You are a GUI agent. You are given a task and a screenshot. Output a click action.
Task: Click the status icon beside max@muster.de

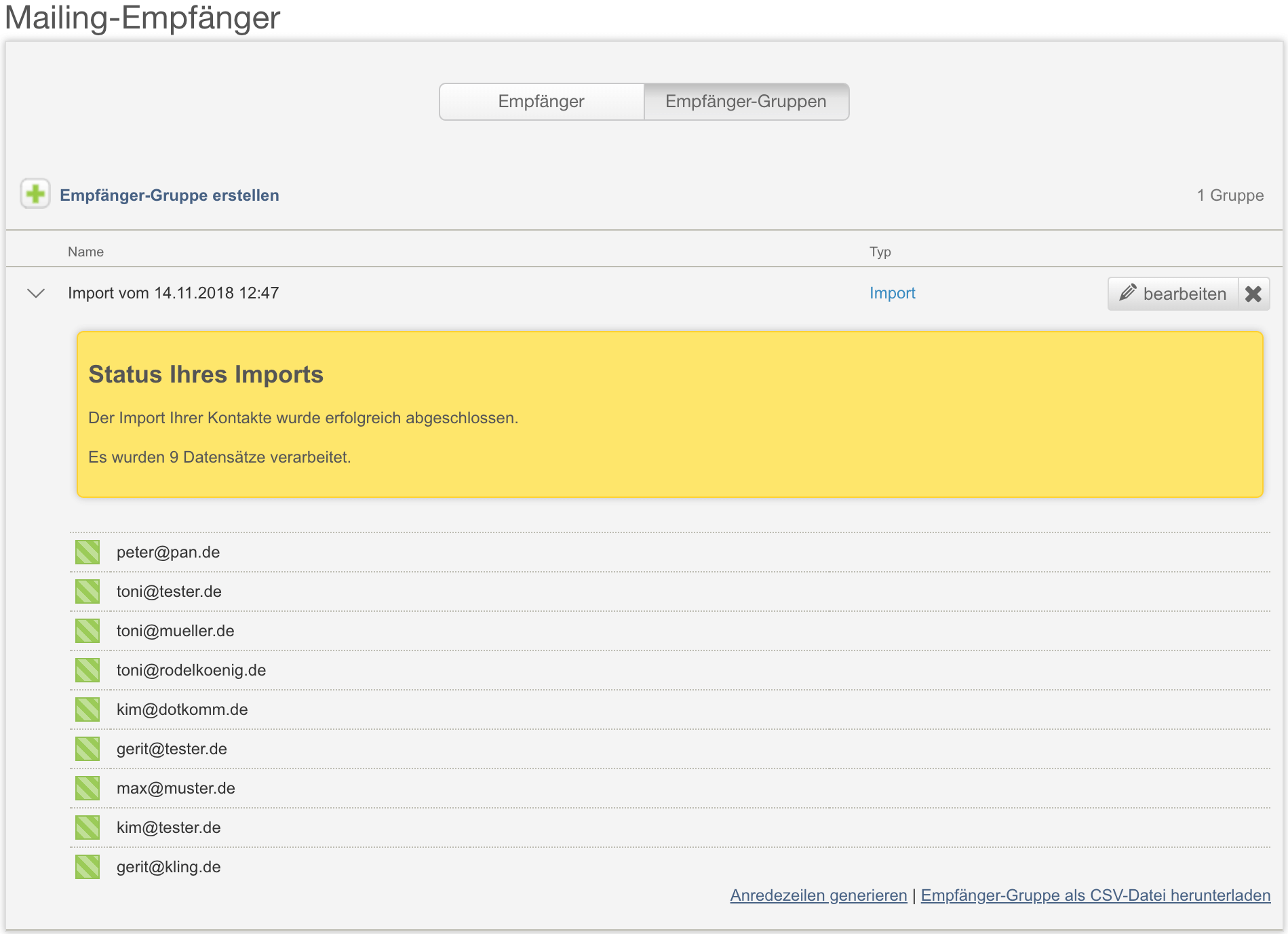click(87, 788)
